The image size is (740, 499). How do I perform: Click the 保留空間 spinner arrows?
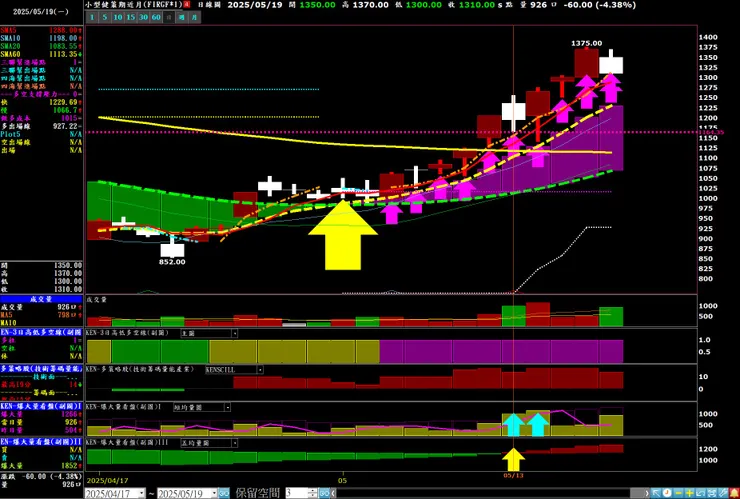313,493
